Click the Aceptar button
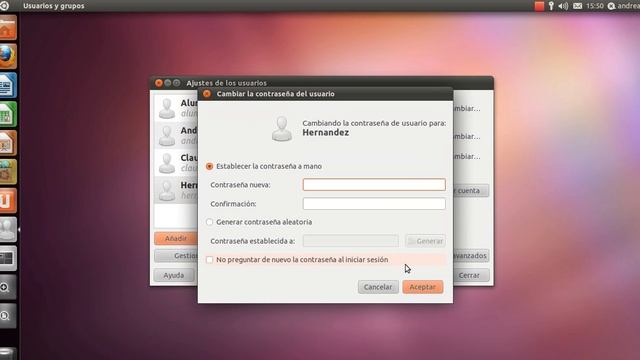The width and height of the screenshot is (640, 360). [422, 287]
